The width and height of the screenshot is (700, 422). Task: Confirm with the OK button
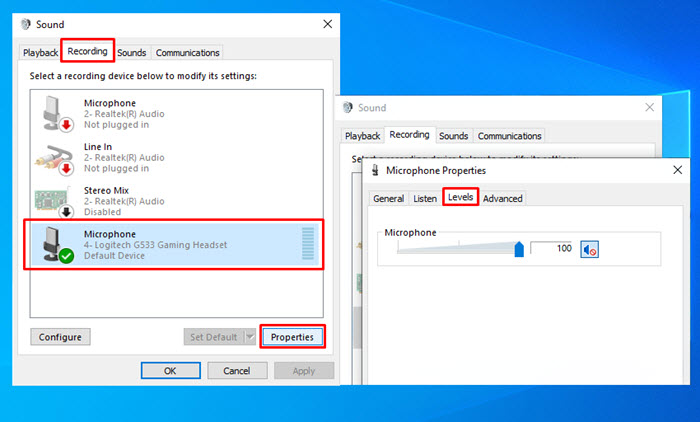(171, 371)
